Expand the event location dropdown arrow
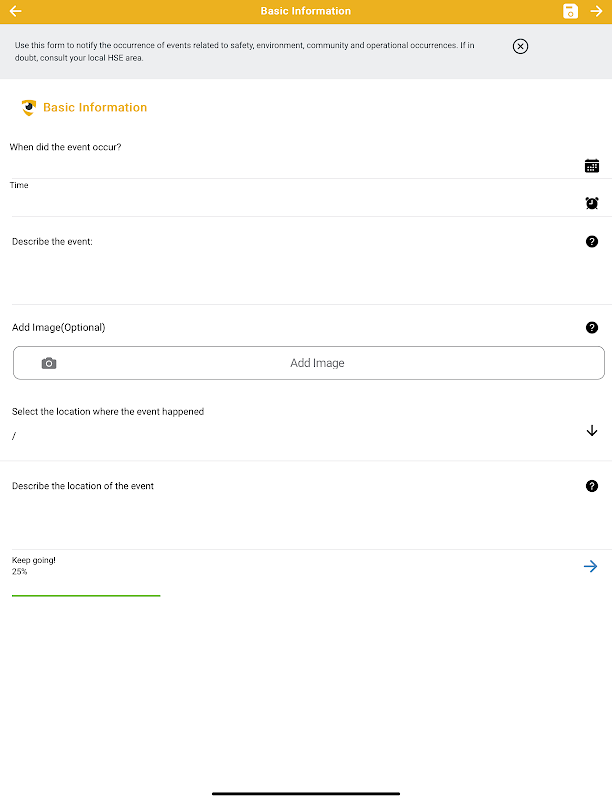 [x=592, y=431]
